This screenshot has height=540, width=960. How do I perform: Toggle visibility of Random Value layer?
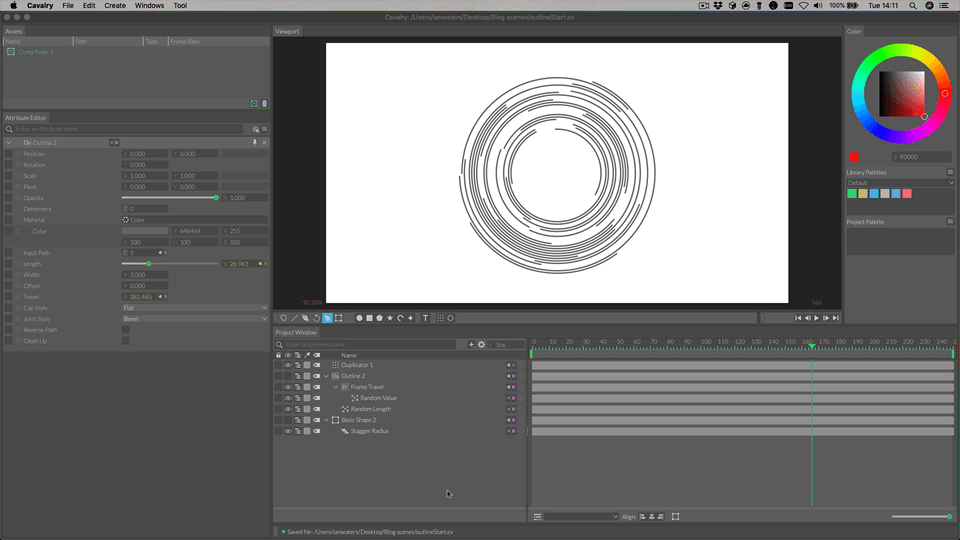[288, 399]
